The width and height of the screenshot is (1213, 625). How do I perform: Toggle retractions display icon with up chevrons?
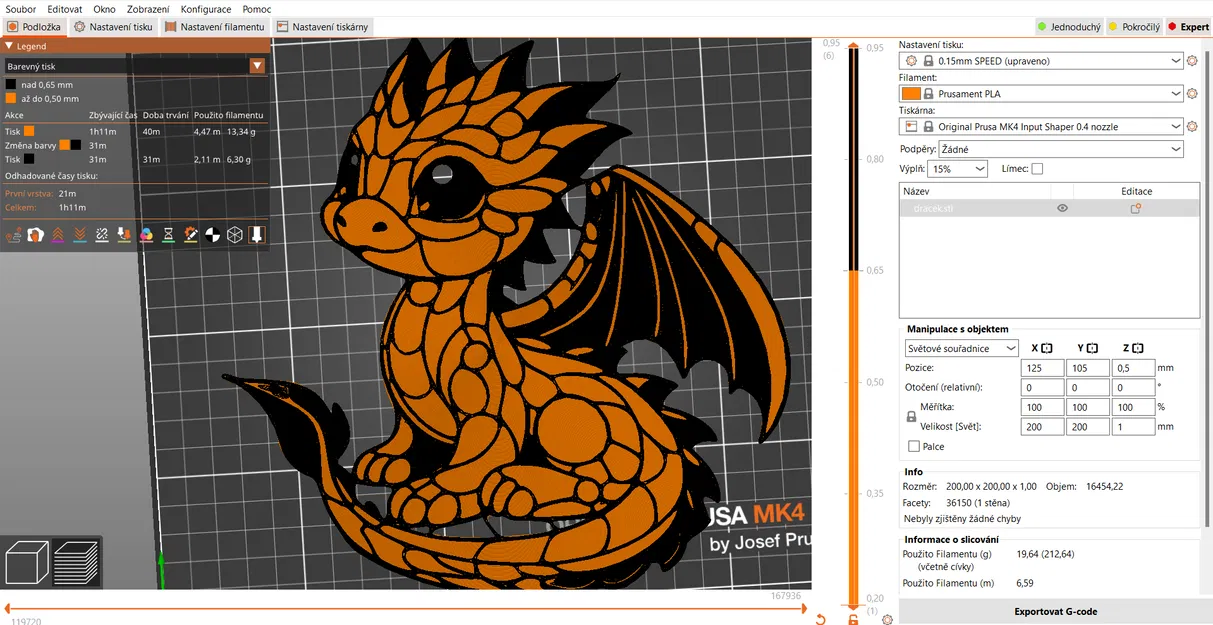click(58, 235)
